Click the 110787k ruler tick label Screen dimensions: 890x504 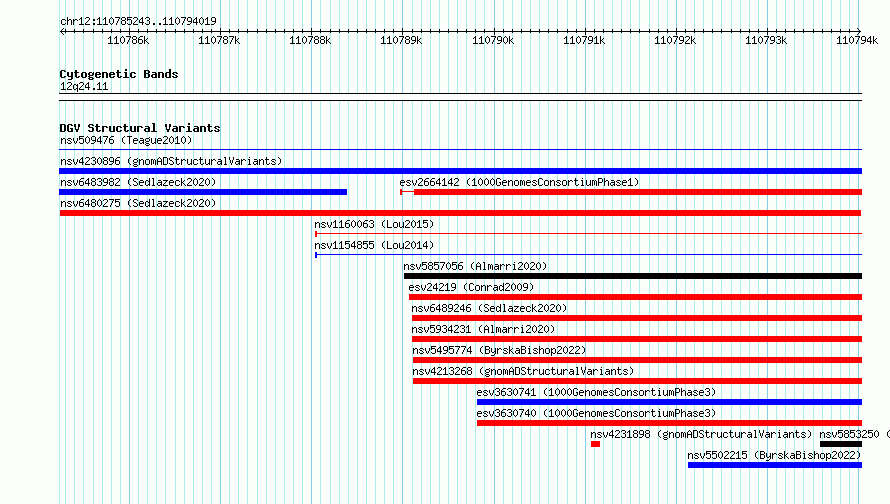[219, 40]
